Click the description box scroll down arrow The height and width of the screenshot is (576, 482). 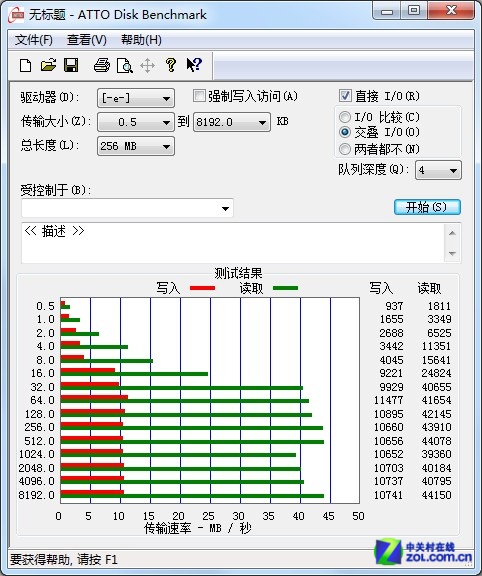452,253
